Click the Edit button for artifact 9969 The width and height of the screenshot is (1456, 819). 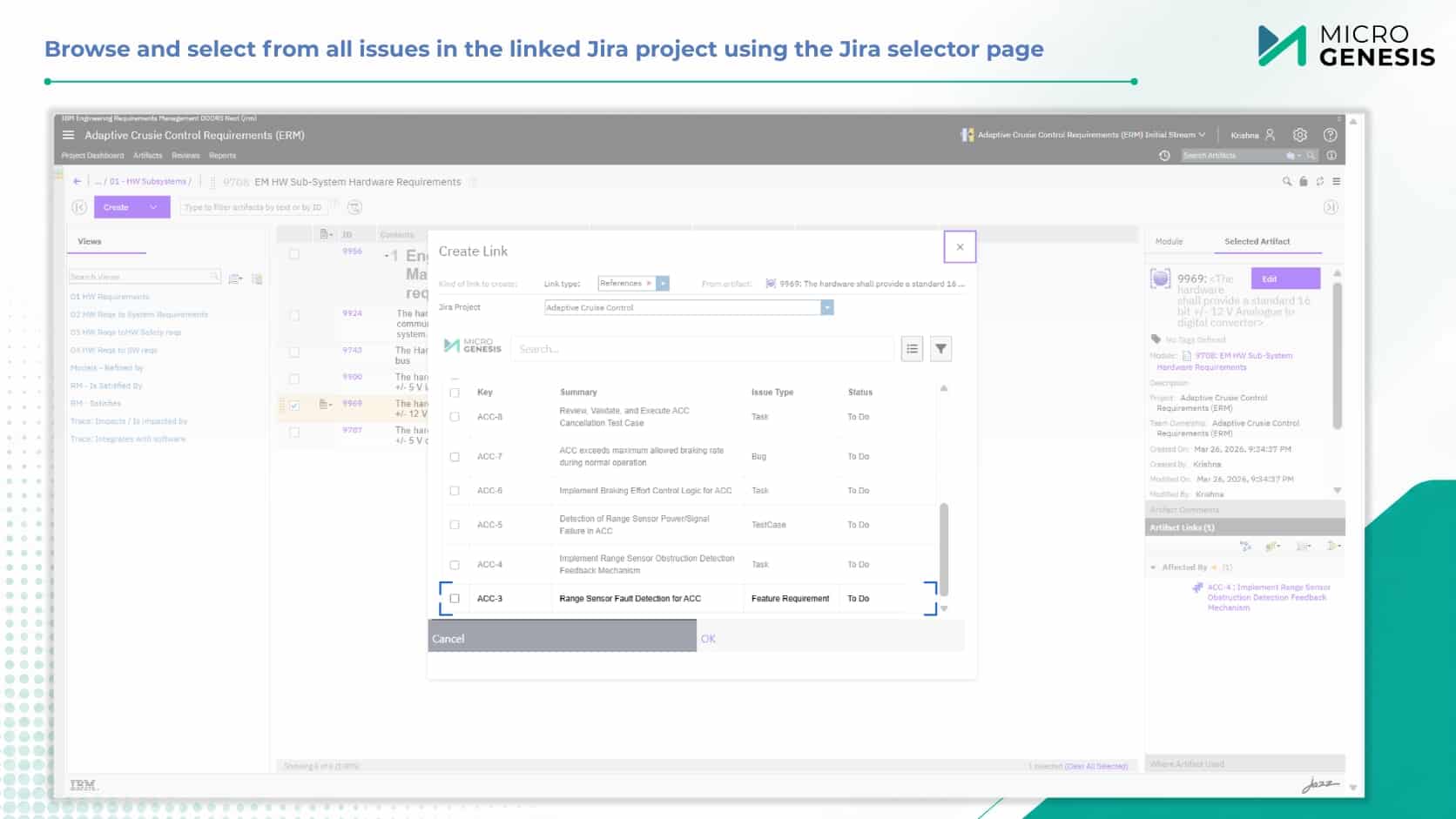point(1285,279)
